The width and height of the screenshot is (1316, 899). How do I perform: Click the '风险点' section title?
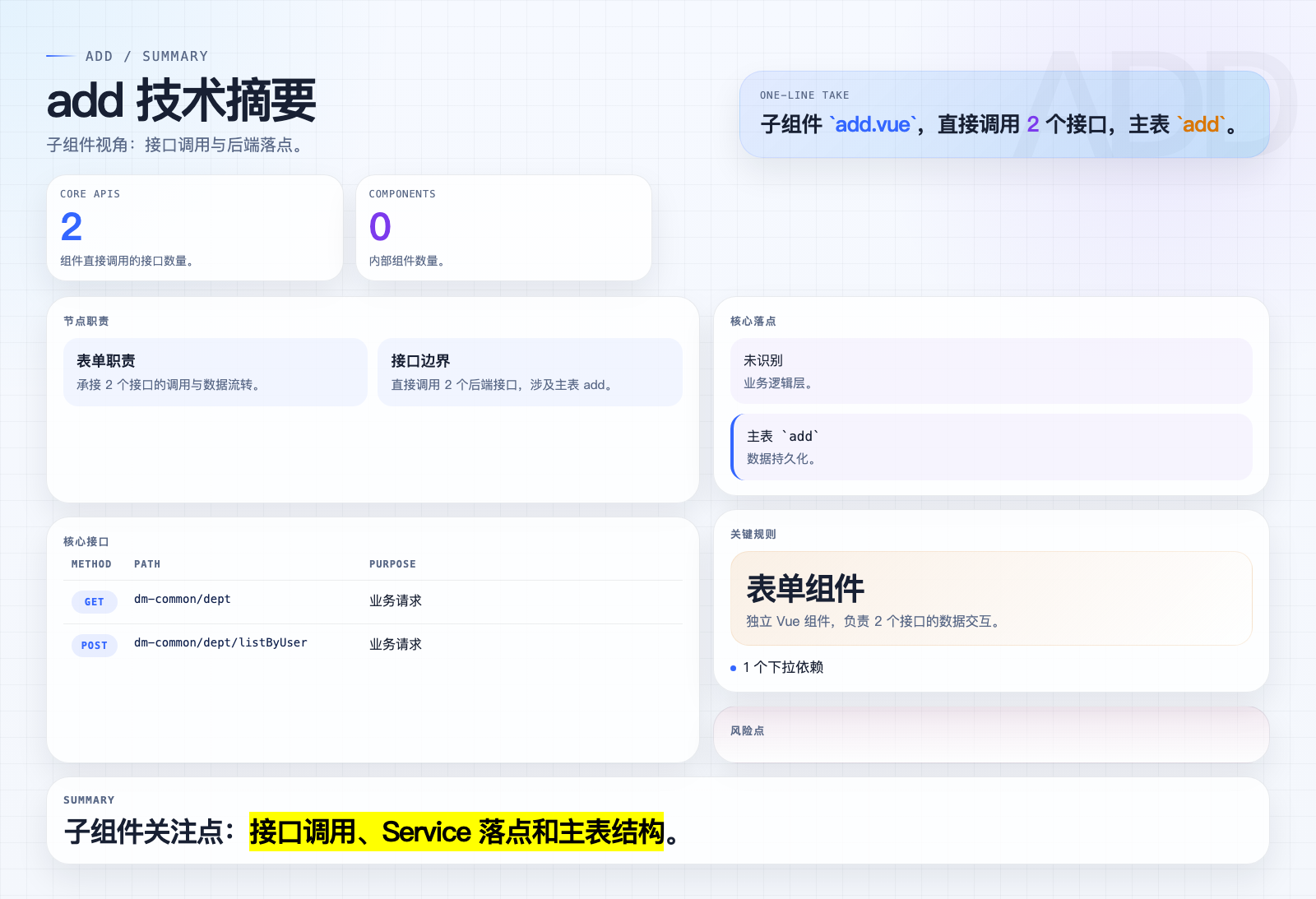point(748,730)
